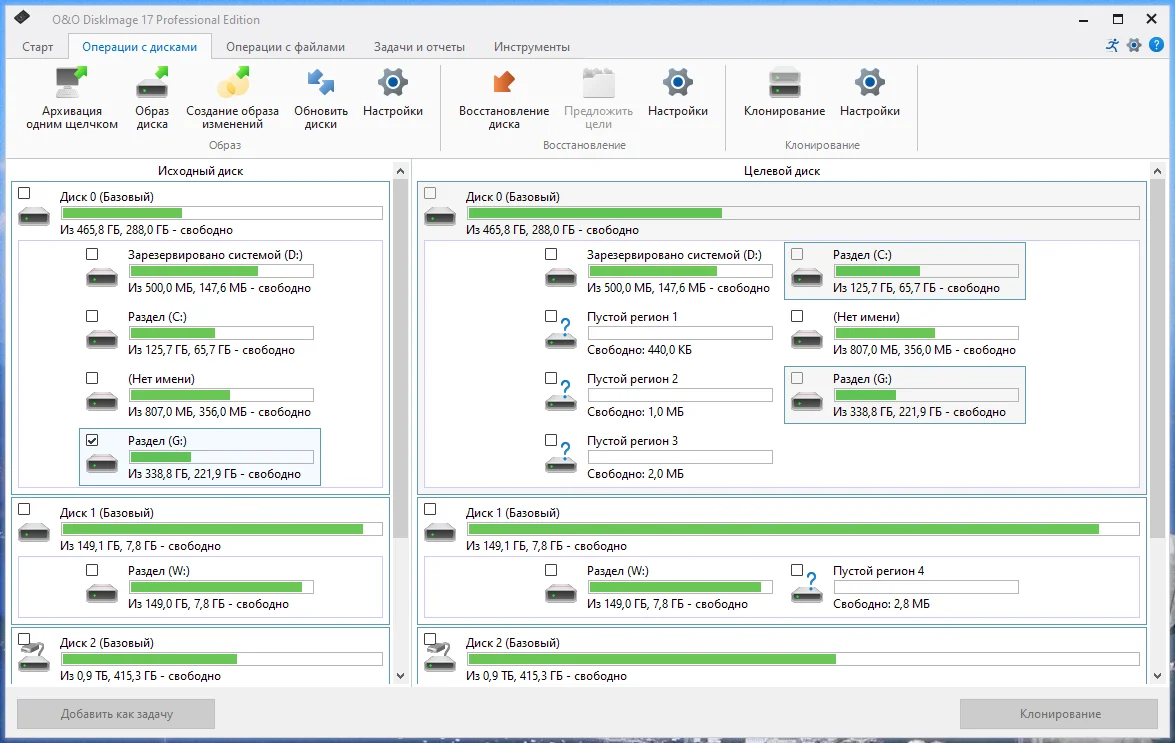Click the source Диск 2 USB drive icon
Image resolution: width=1175 pixels, height=743 pixels.
[x=34, y=657]
